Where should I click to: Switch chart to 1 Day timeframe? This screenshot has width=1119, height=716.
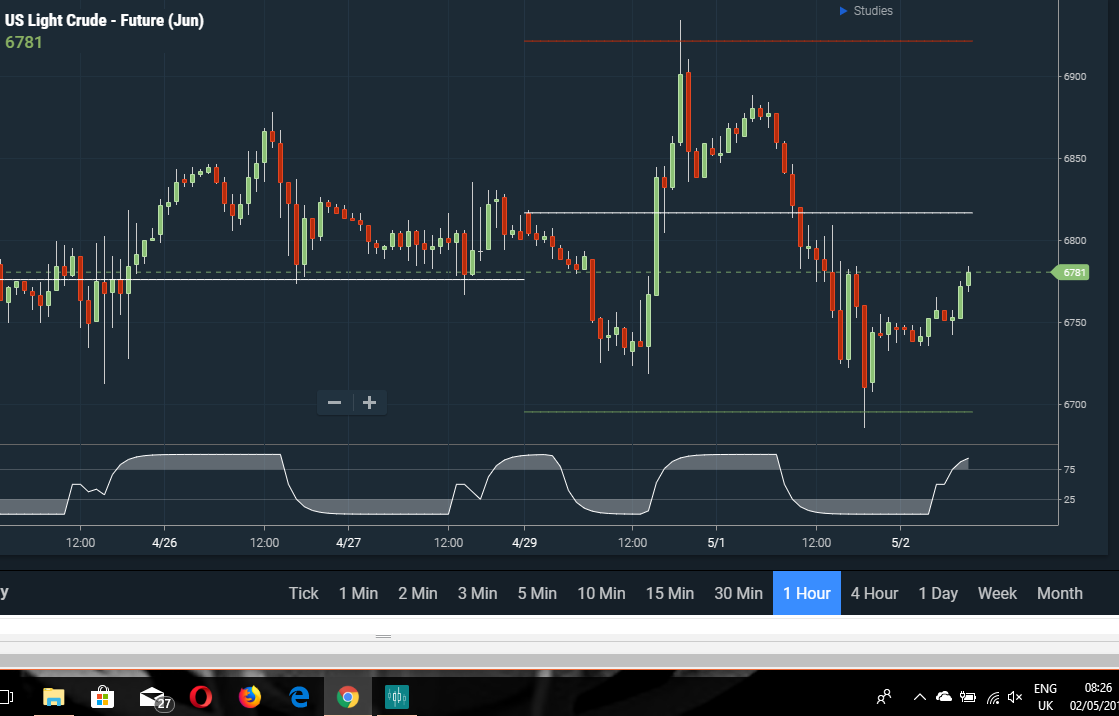938,593
